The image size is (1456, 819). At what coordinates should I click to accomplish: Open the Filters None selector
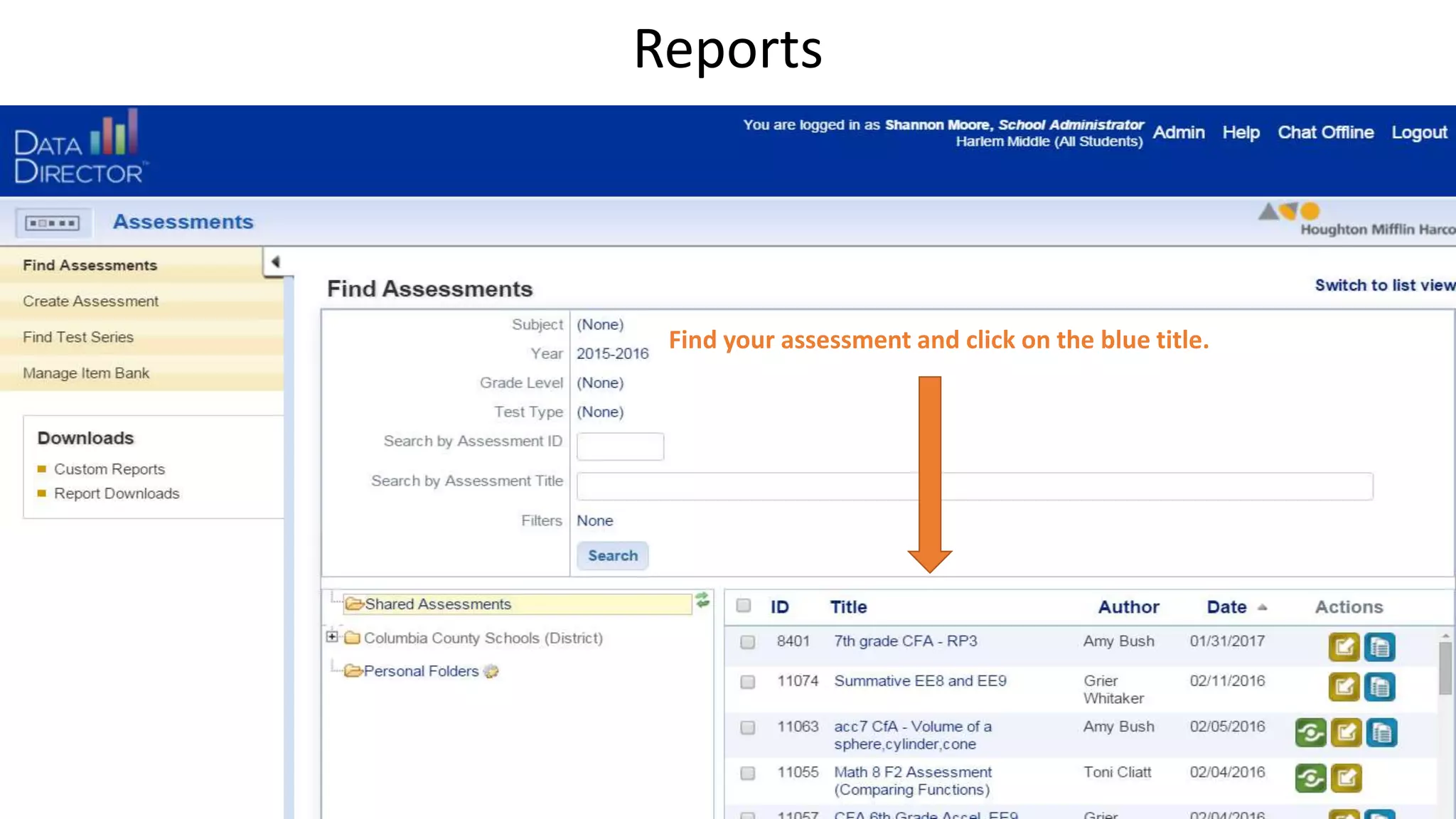[595, 521]
